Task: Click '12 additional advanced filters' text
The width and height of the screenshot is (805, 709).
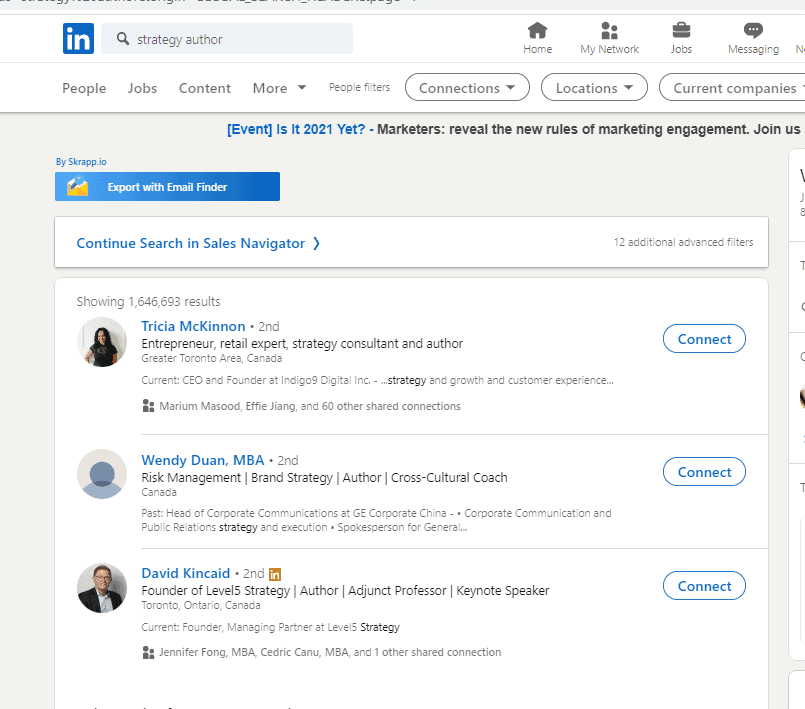Action: point(683,242)
